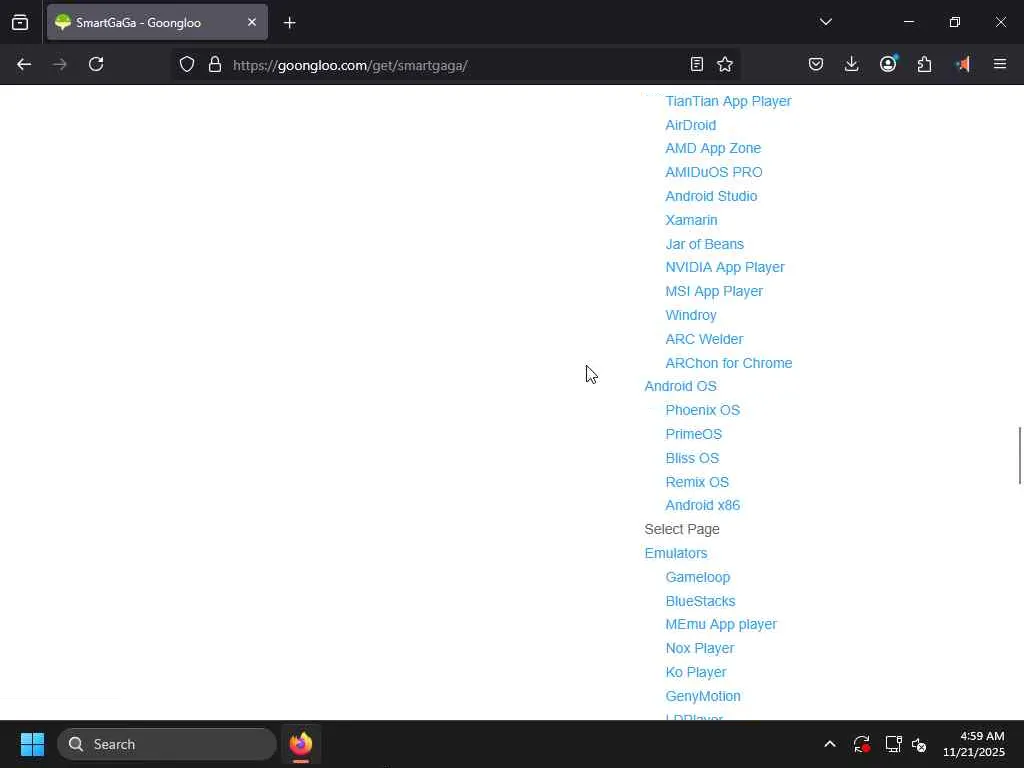This screenshot has width=1024, height=768.
Task: Open the extensions menu
Action: click(924, 64)
